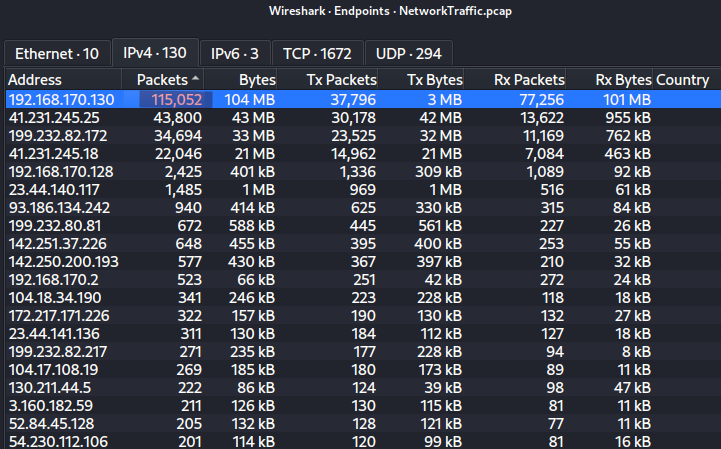Select the 54.230.112.106 address row
This screenshot has height=449, width=721.
point(363,441)
